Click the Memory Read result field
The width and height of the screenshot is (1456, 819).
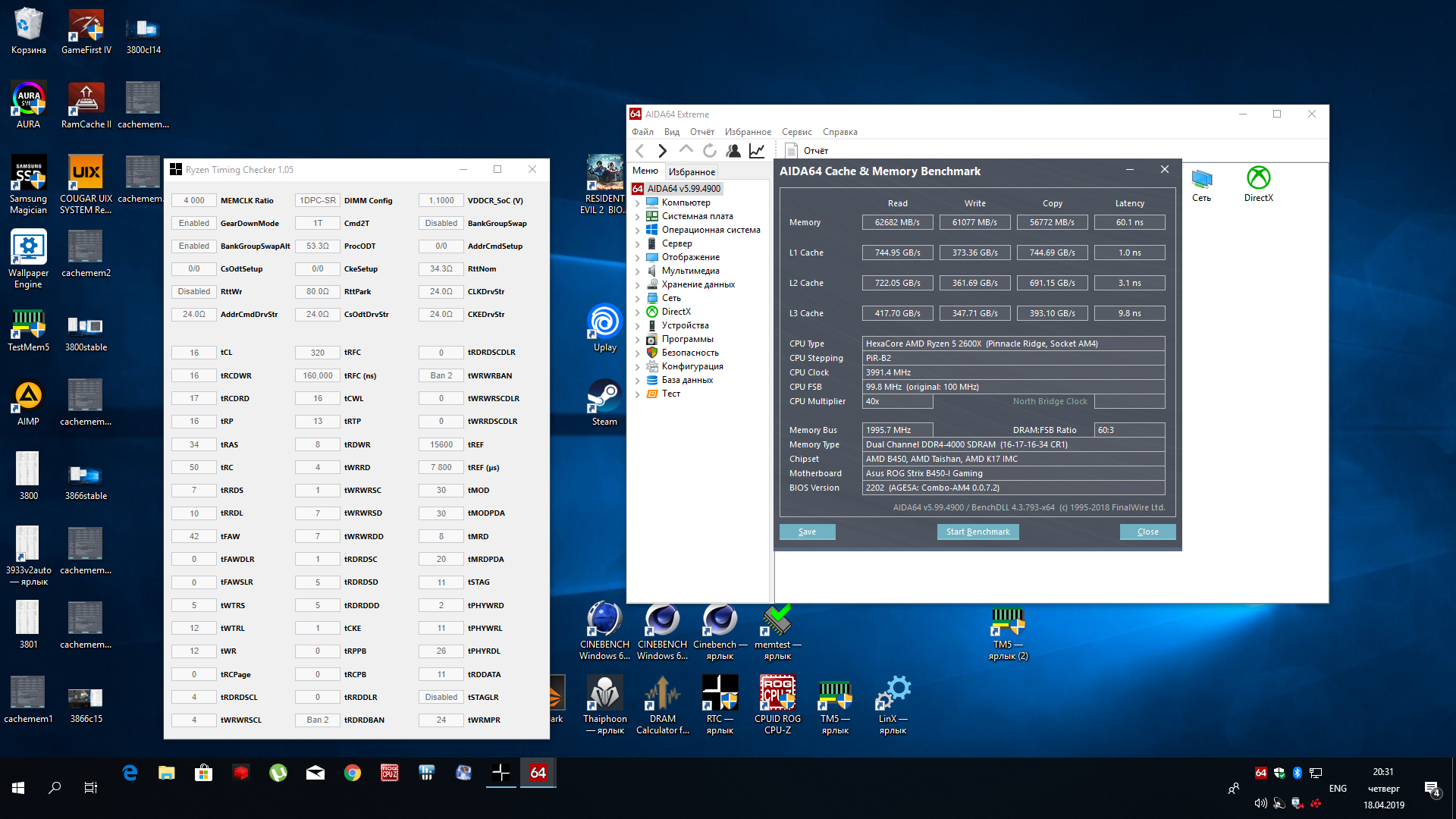coord(897,222)
